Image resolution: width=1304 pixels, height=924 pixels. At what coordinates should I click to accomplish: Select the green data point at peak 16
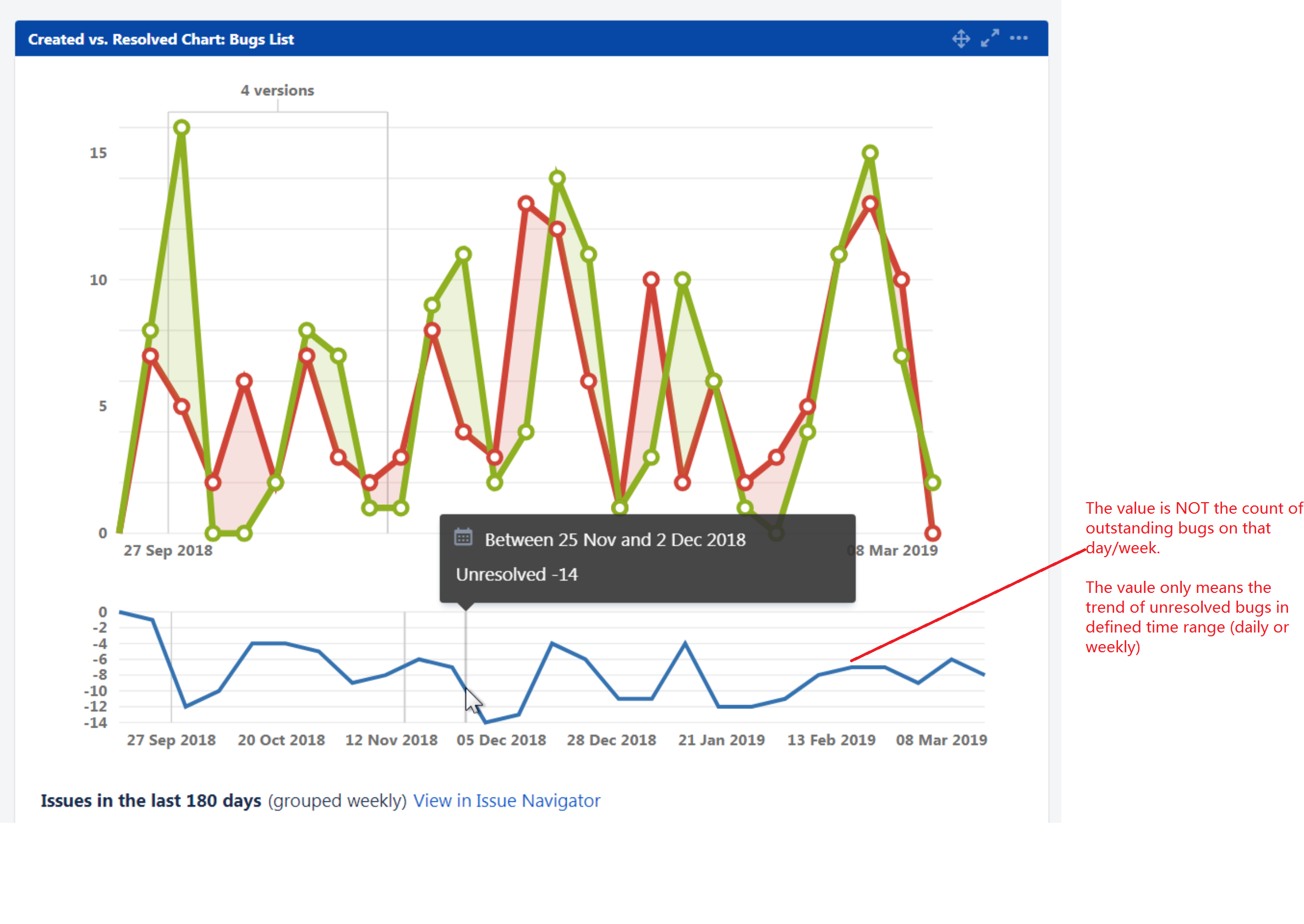coord(182,128)
